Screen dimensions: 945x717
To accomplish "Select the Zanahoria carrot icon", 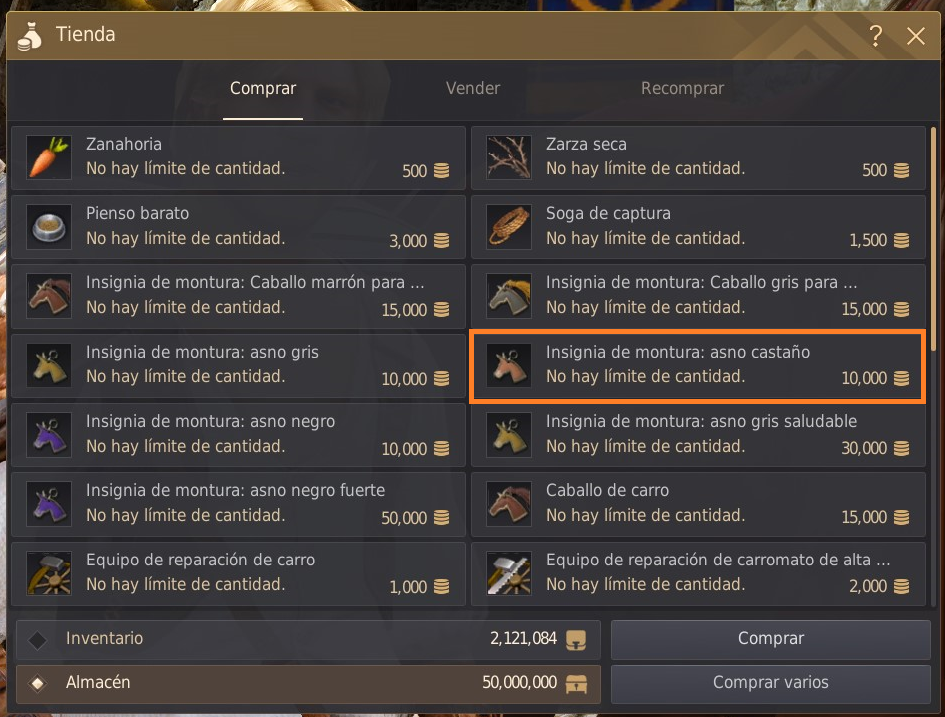I will click(x=49, y=157).
